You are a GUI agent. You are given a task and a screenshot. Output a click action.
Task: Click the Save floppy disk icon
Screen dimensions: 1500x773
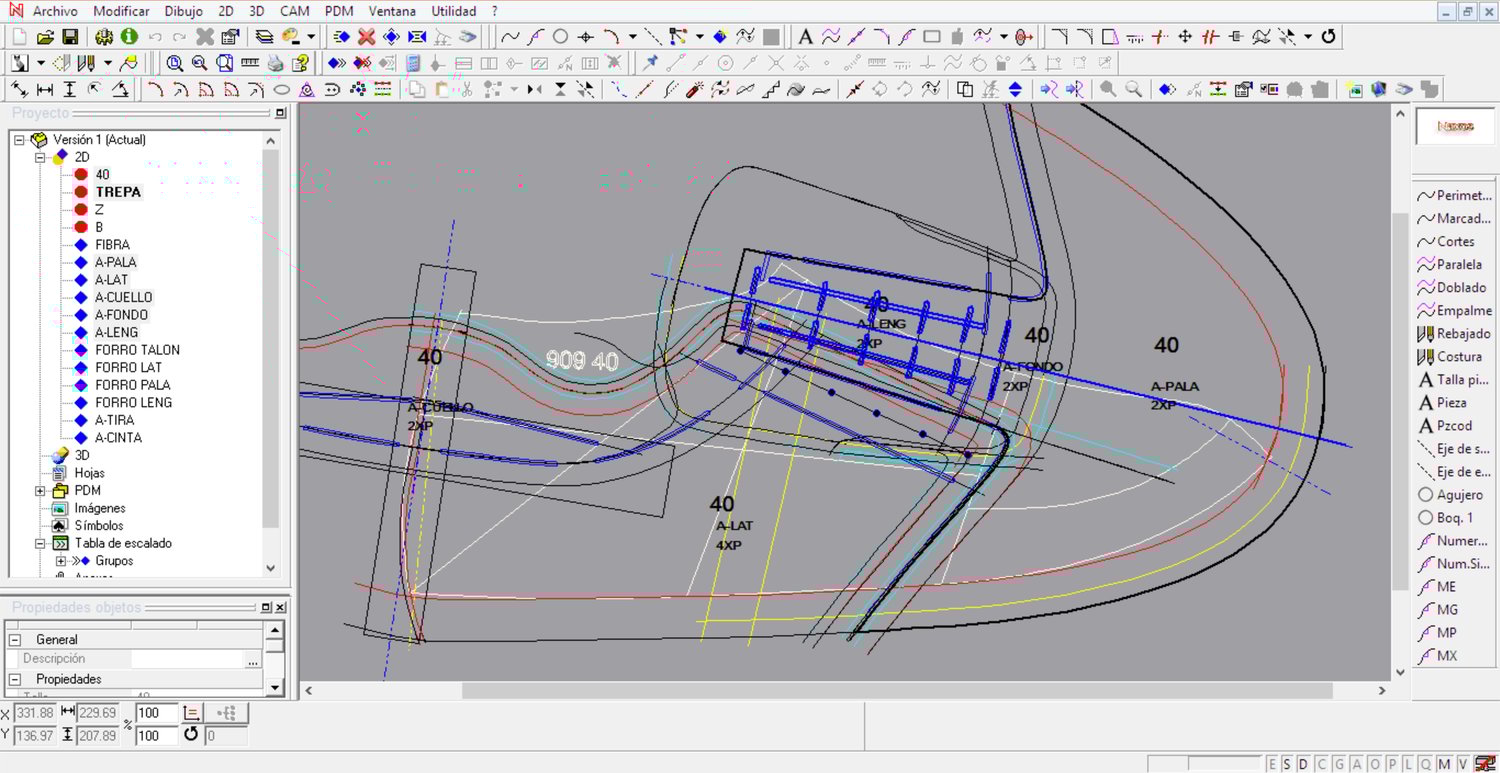click(70, 37)
